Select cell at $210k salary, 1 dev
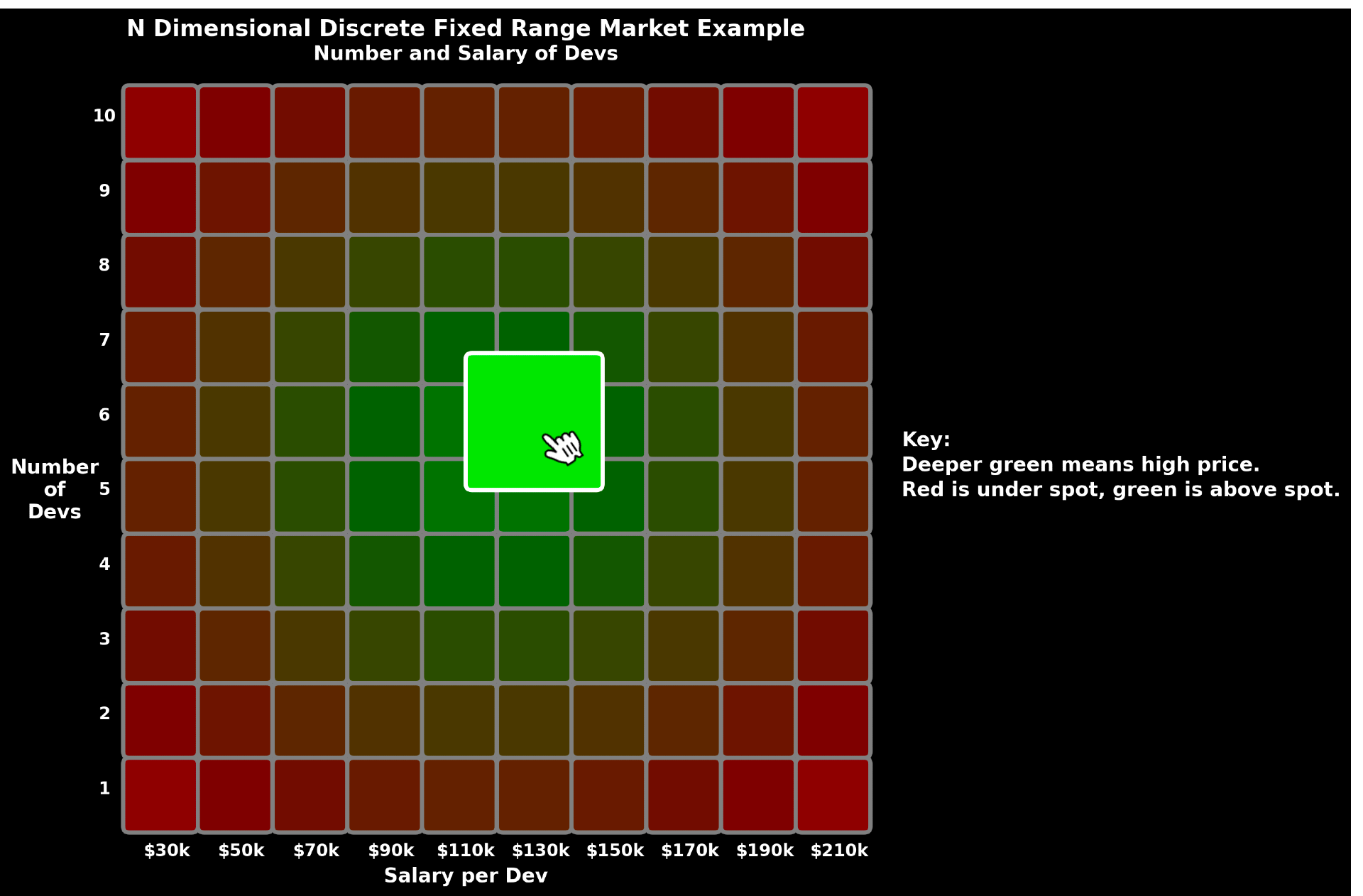The image size is (1363, 896). coord(833,795)
